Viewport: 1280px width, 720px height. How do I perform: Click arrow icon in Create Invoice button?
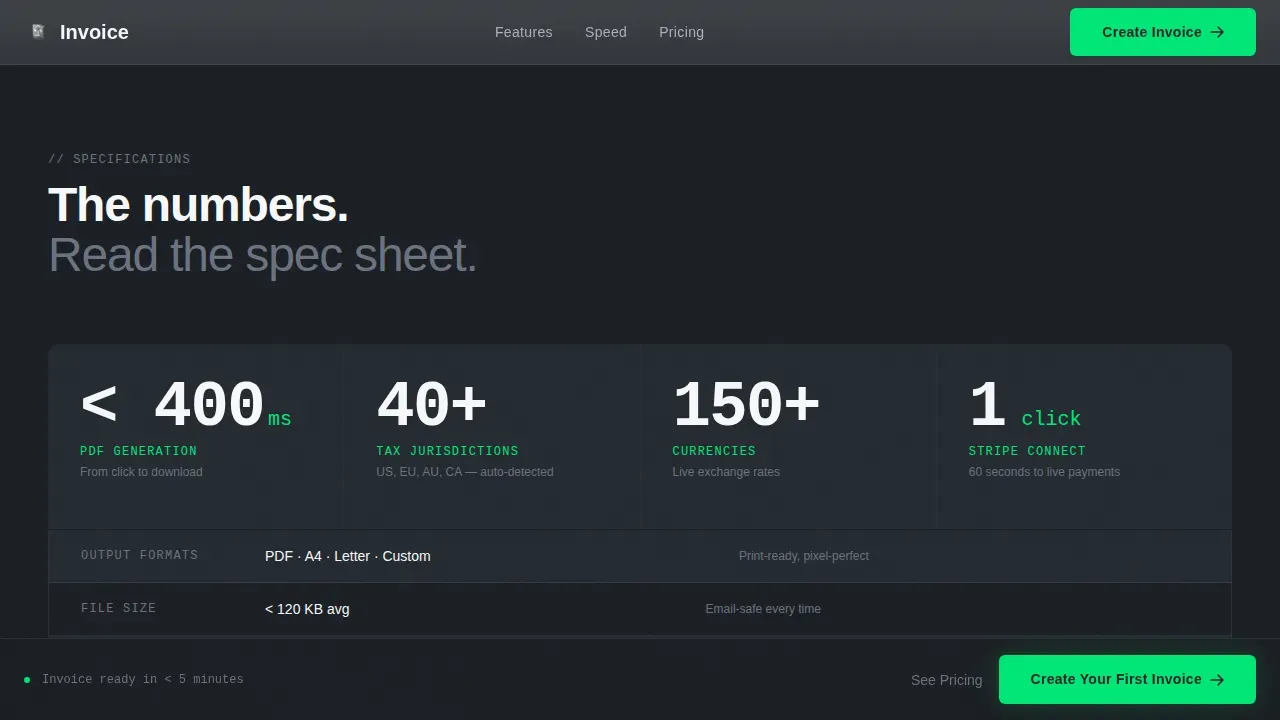pos(1217,32)
